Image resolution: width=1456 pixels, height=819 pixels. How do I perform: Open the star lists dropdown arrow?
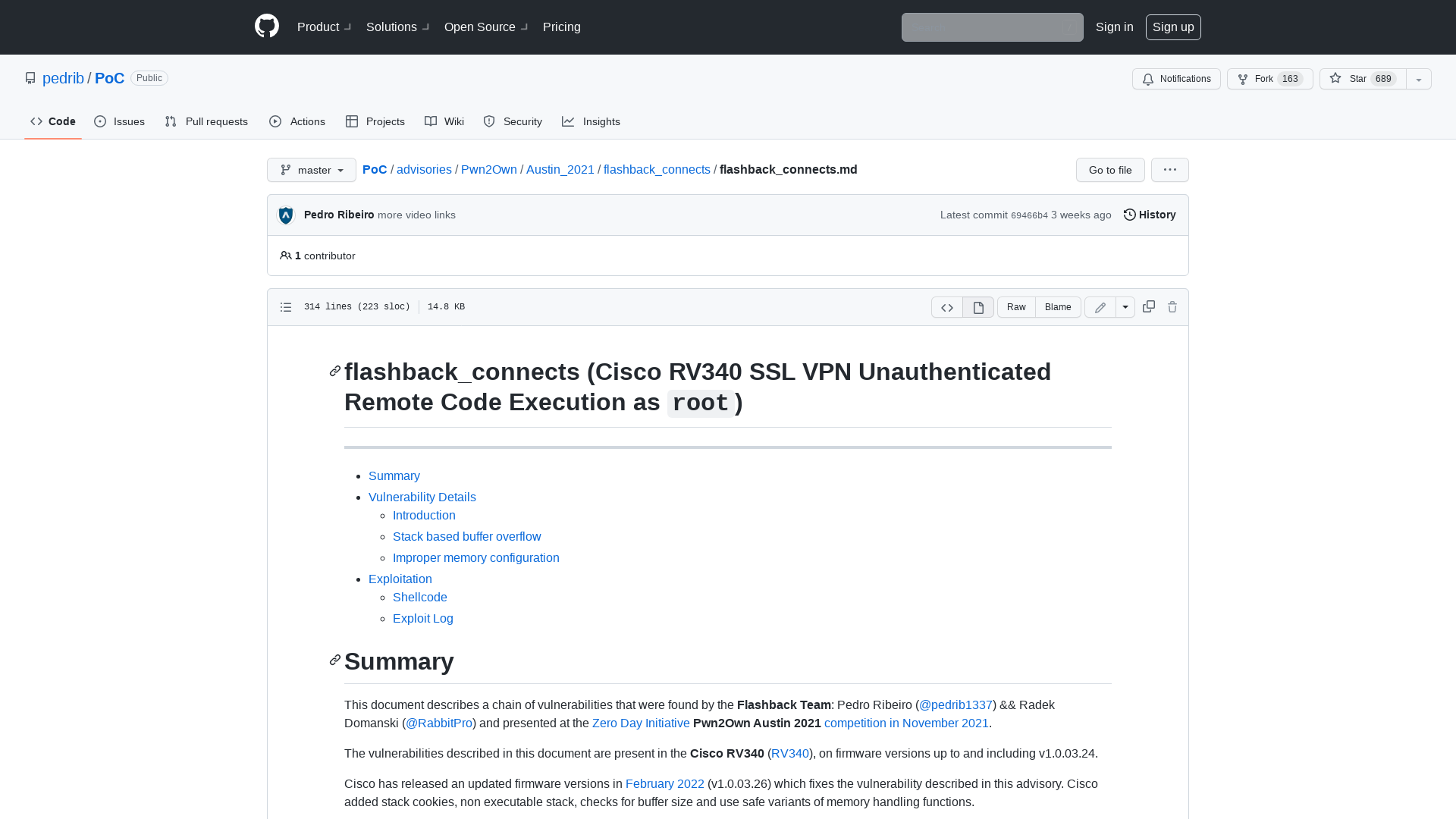coord(1419,79)
